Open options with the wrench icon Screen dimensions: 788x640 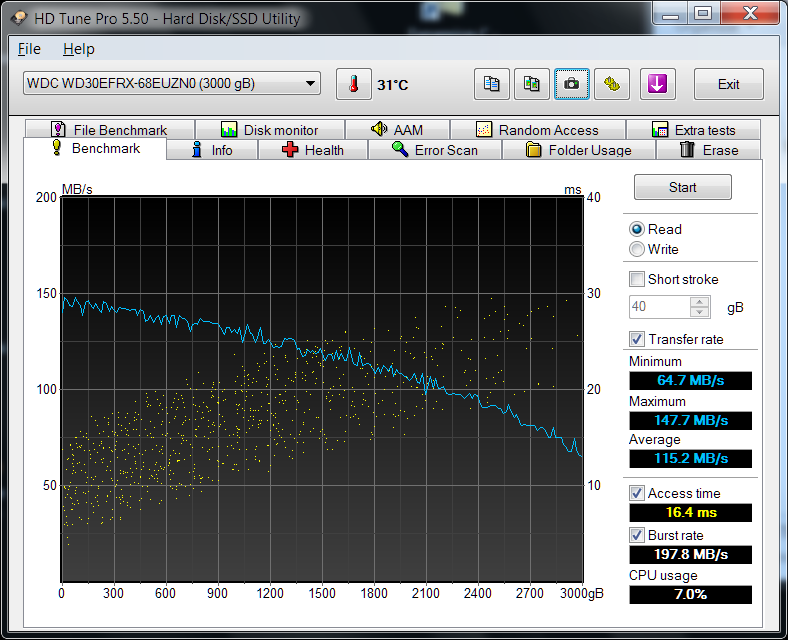coord(611,84)
